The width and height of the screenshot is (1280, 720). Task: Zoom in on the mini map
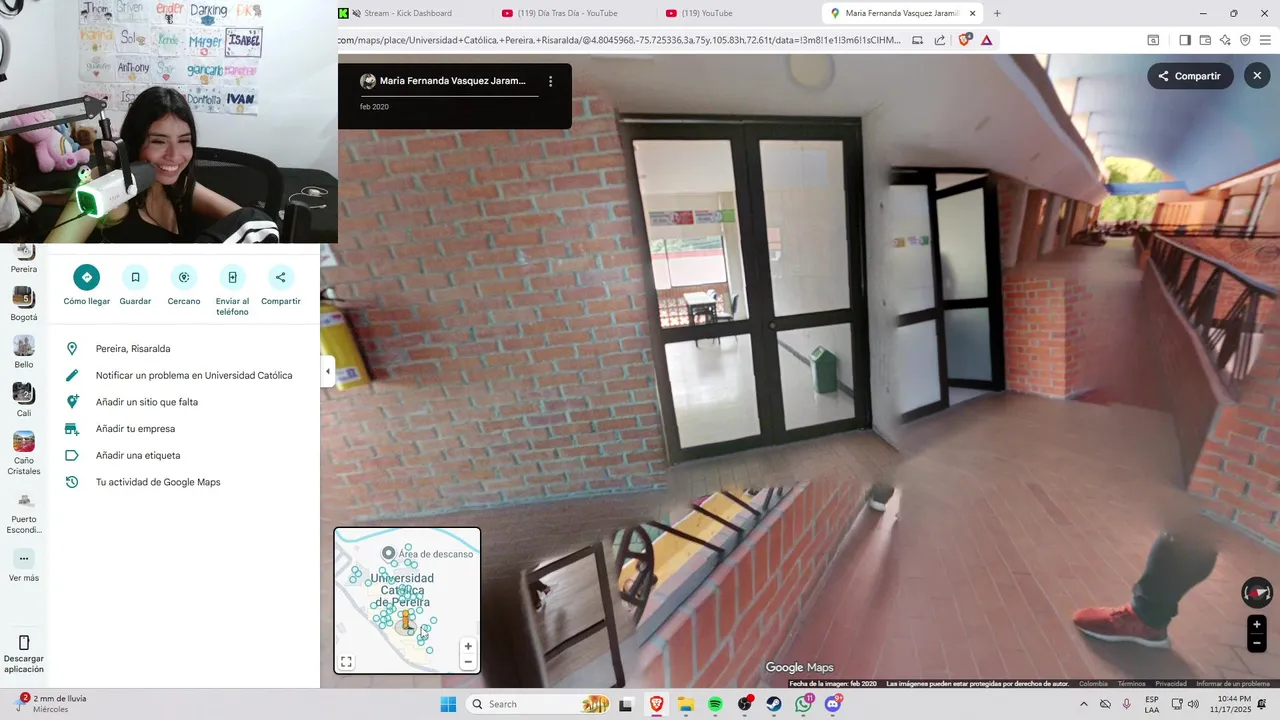(x=468, y=646)
